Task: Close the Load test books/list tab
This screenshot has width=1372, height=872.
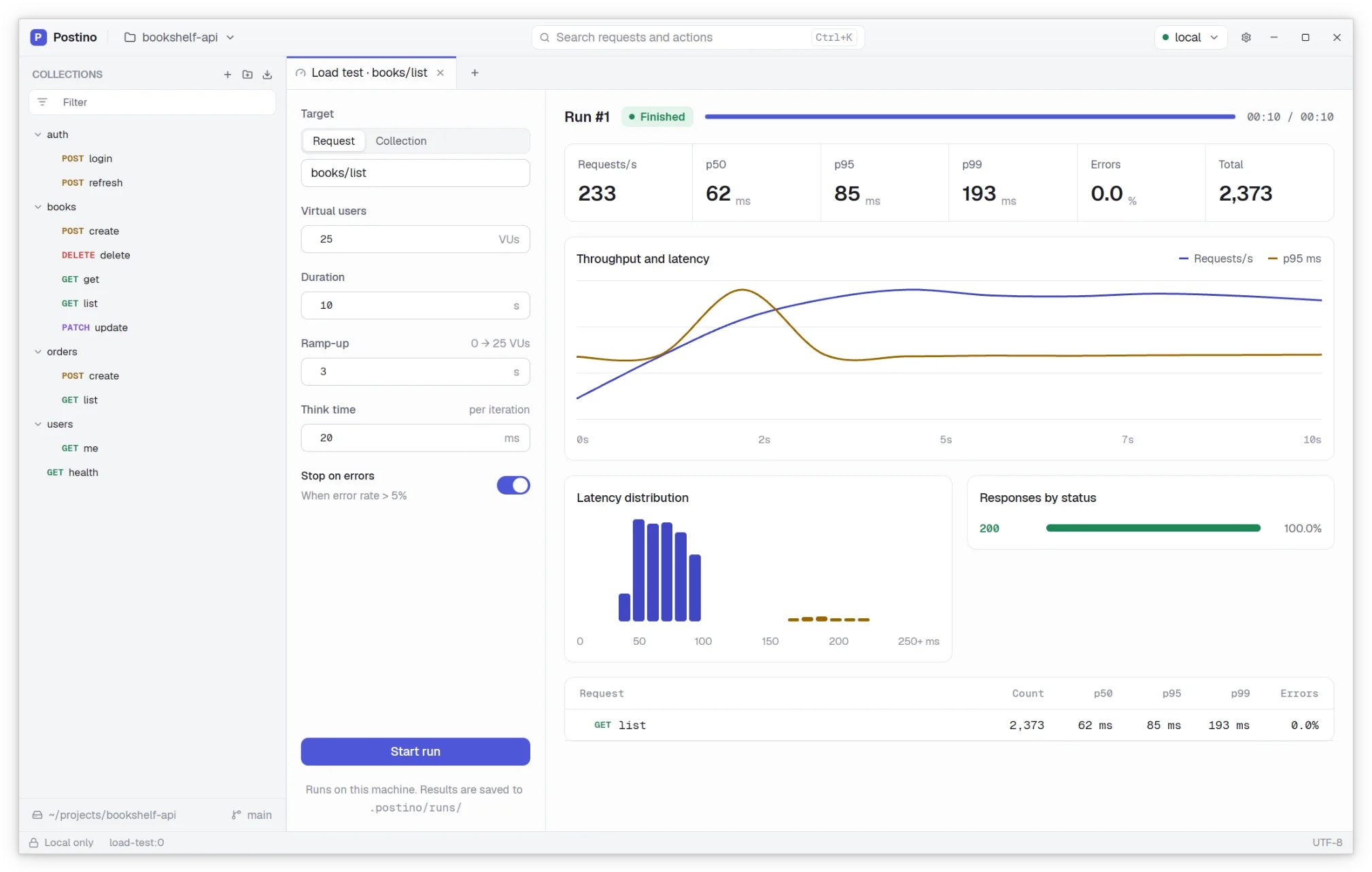Action: tap(441, 73)
